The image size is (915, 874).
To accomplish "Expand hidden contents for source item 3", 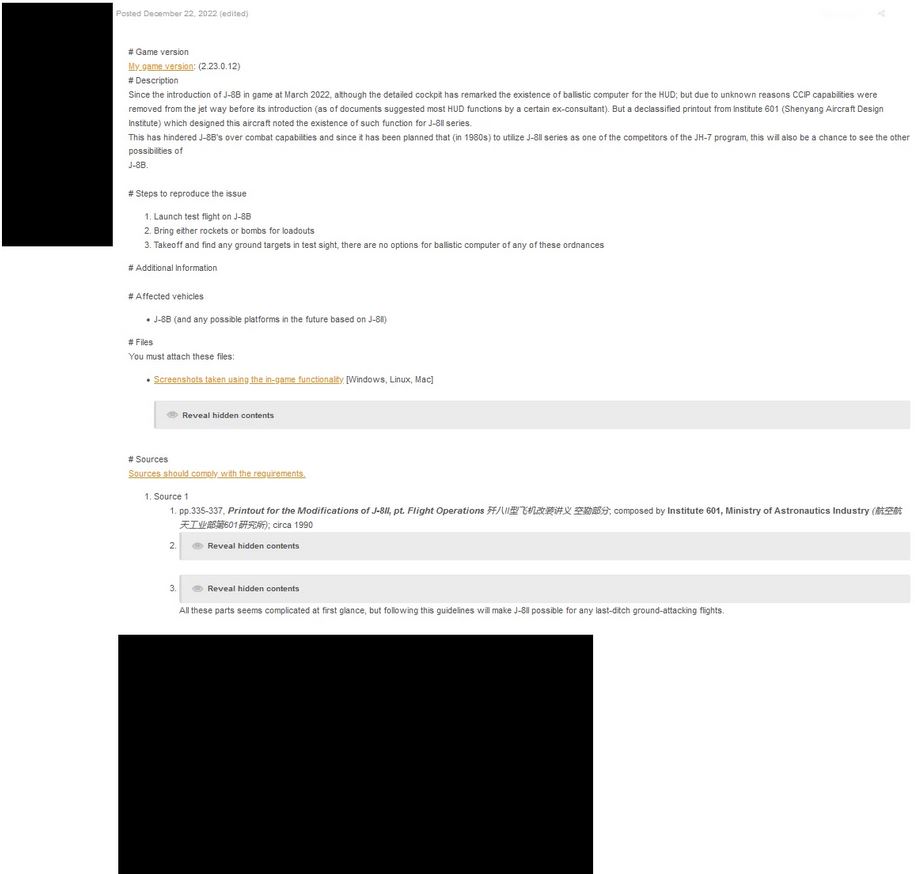I will [x=544, y=588].
